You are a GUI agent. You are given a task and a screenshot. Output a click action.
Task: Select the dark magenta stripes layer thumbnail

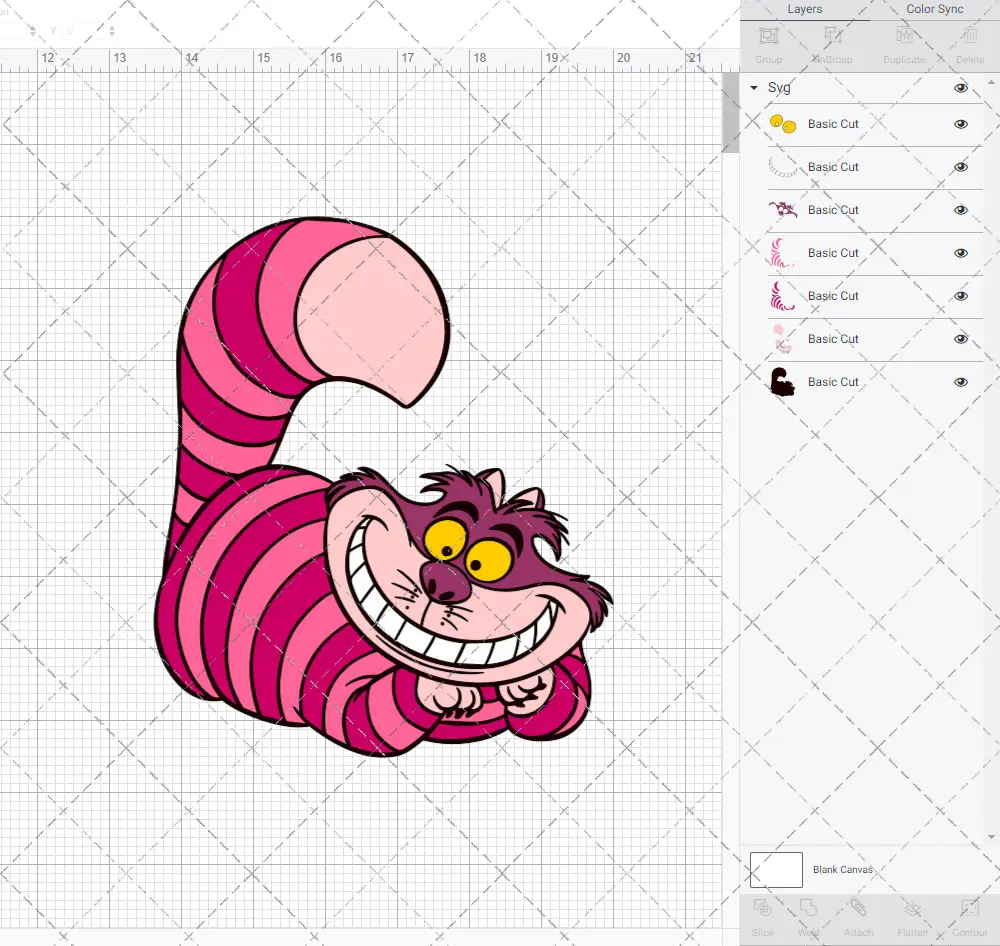click(x=782, y=296)
